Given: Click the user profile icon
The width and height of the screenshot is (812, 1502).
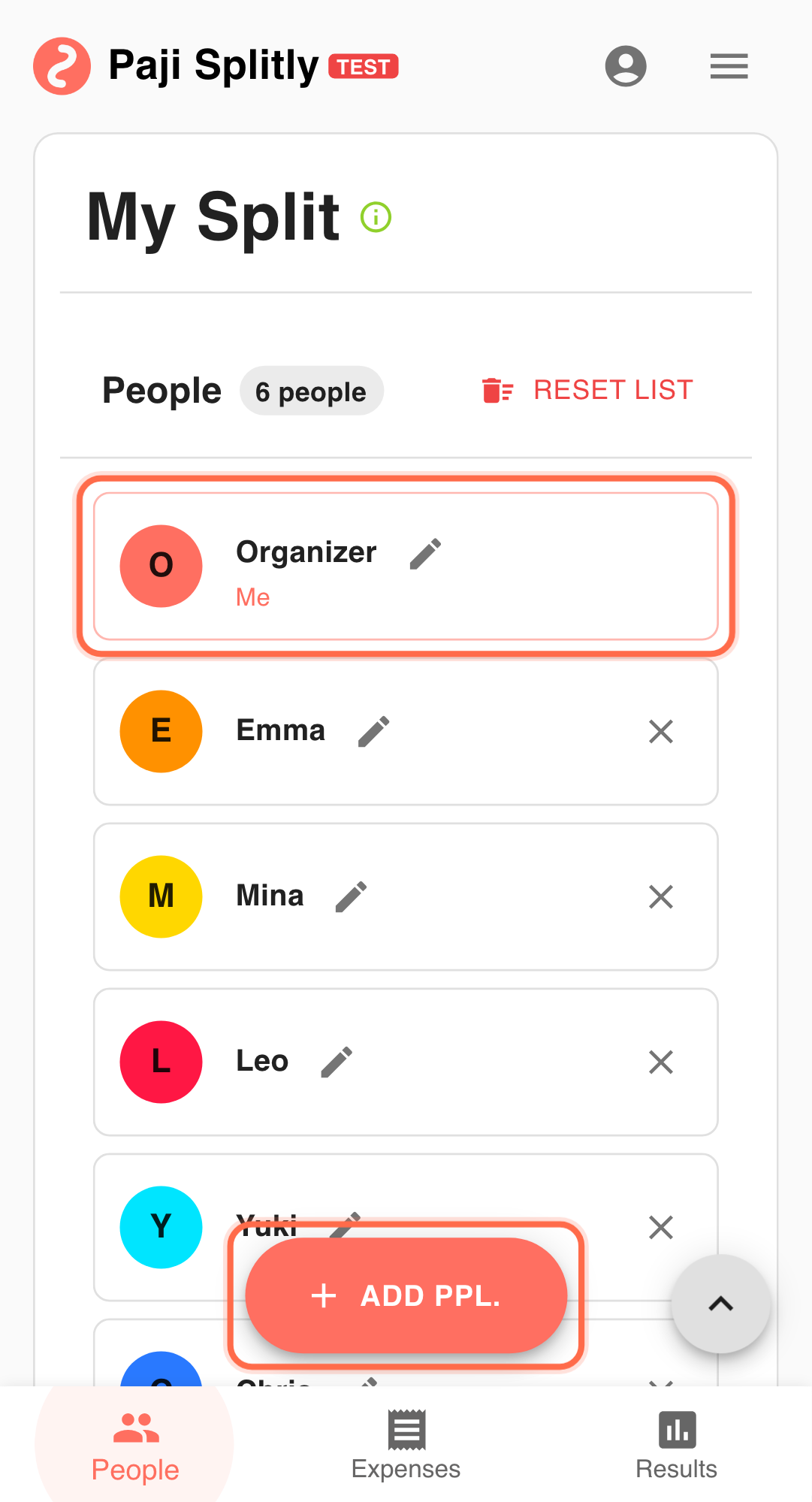Looking at the screenshot, I should 626,66.
